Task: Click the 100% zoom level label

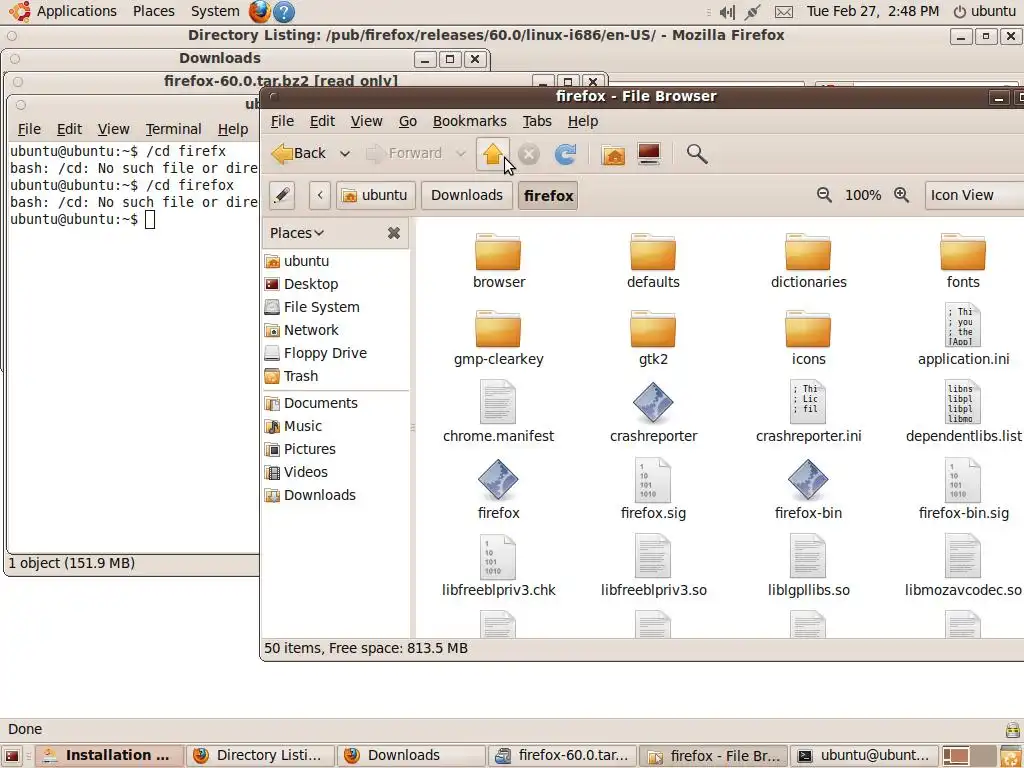Action: [863, 195]
